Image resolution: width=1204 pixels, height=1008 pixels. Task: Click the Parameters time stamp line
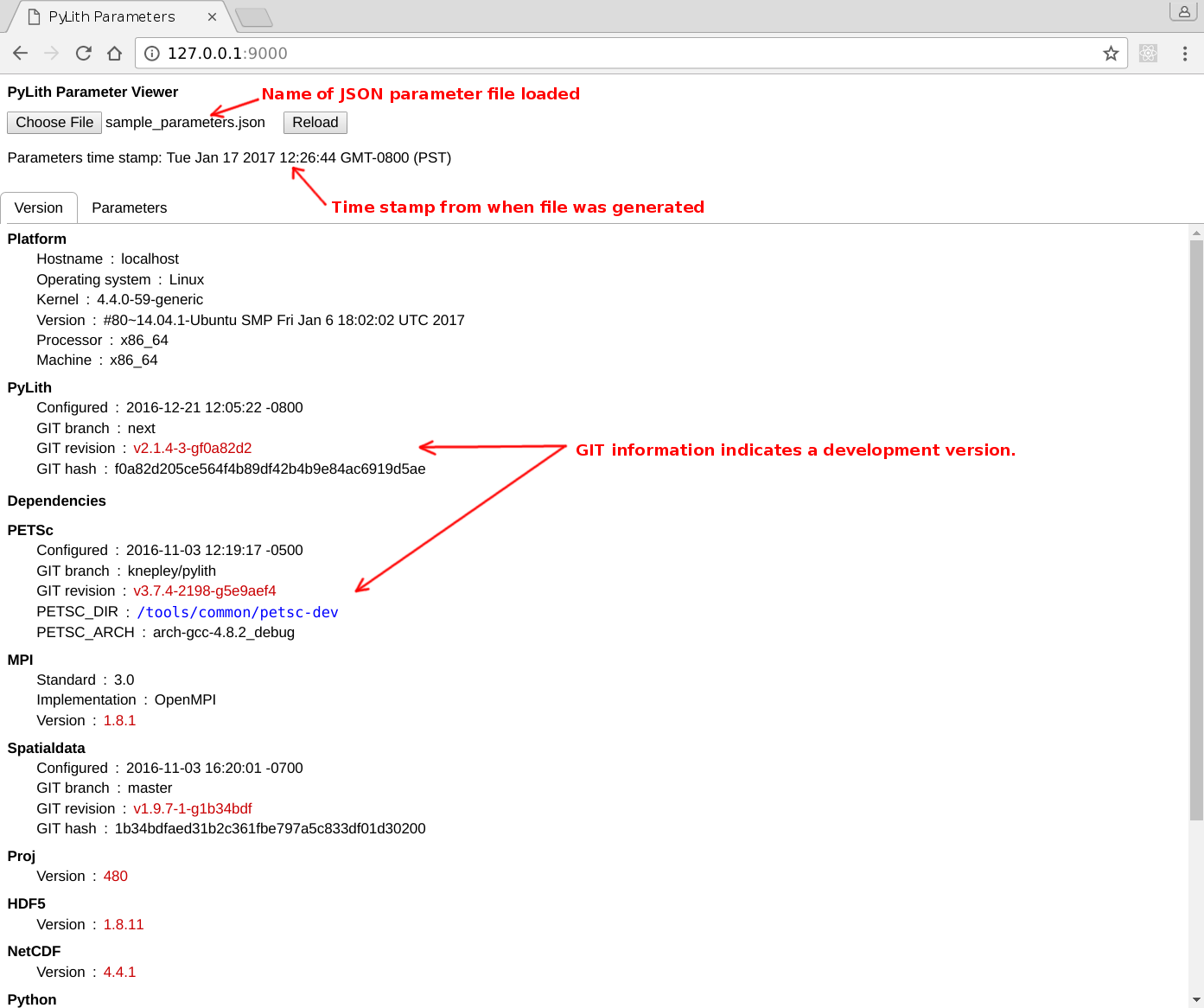click(229, 157)
